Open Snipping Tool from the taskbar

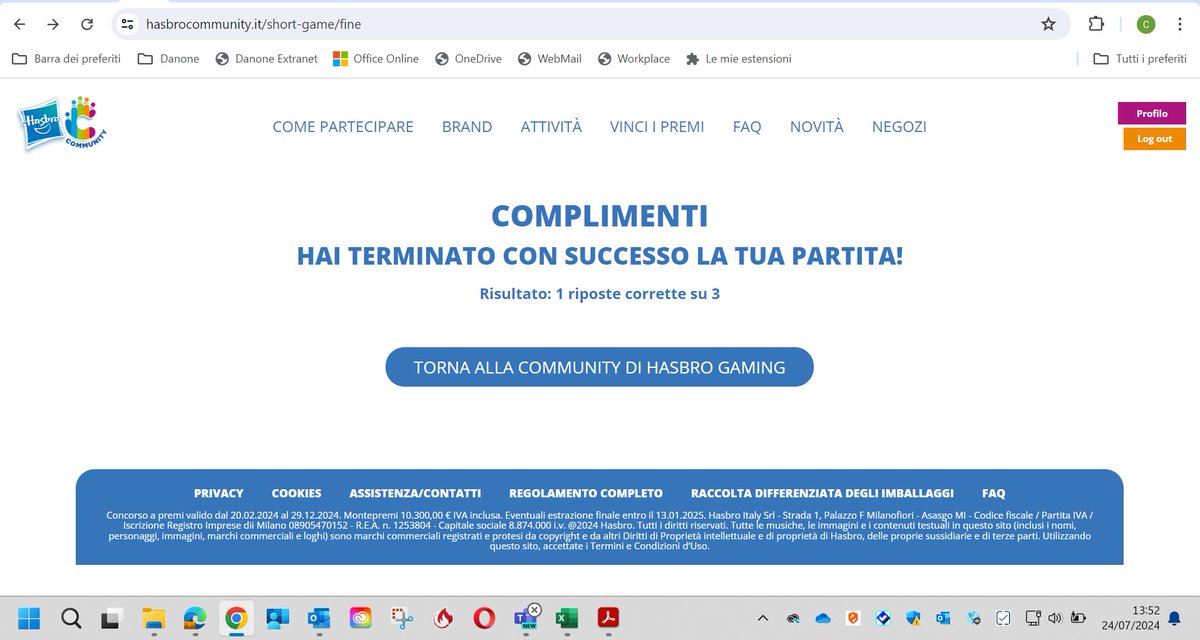(402, 618)
